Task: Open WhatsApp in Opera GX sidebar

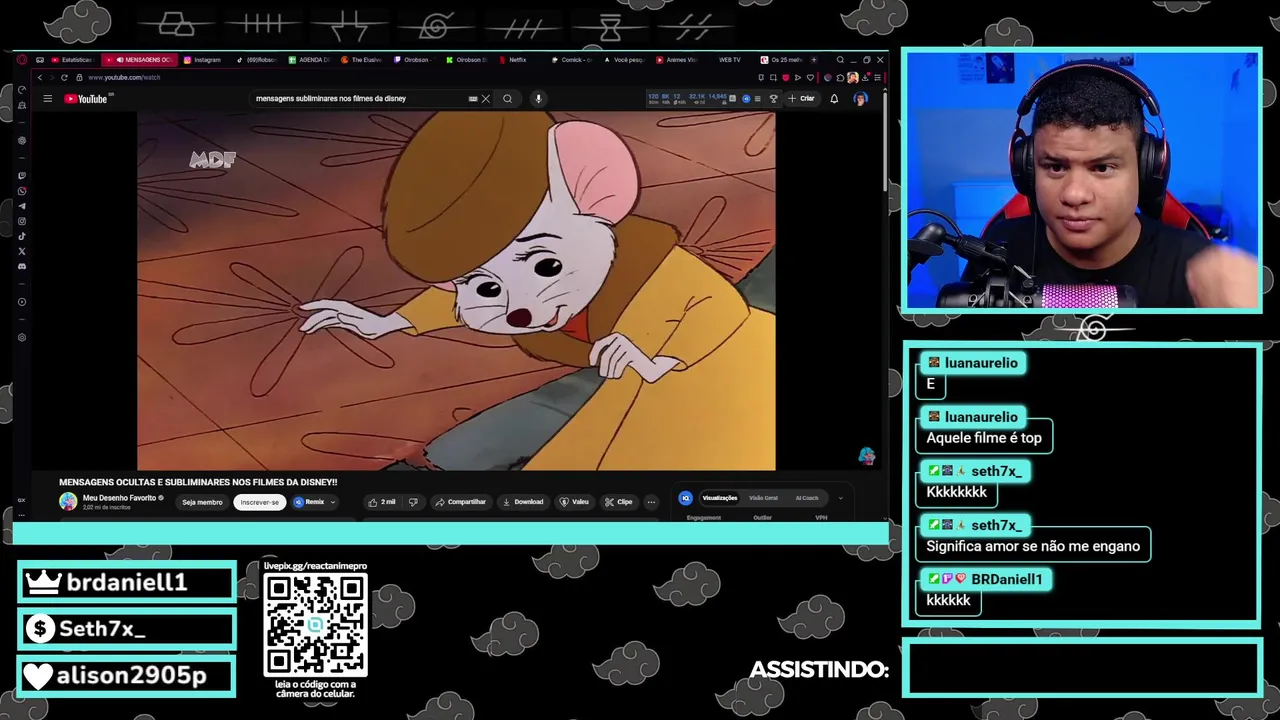Action: click(x=22, y=191)
